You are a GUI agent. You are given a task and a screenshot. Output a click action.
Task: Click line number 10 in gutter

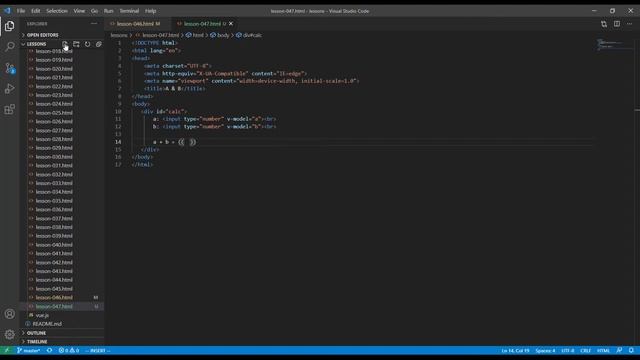coord(118,111)
